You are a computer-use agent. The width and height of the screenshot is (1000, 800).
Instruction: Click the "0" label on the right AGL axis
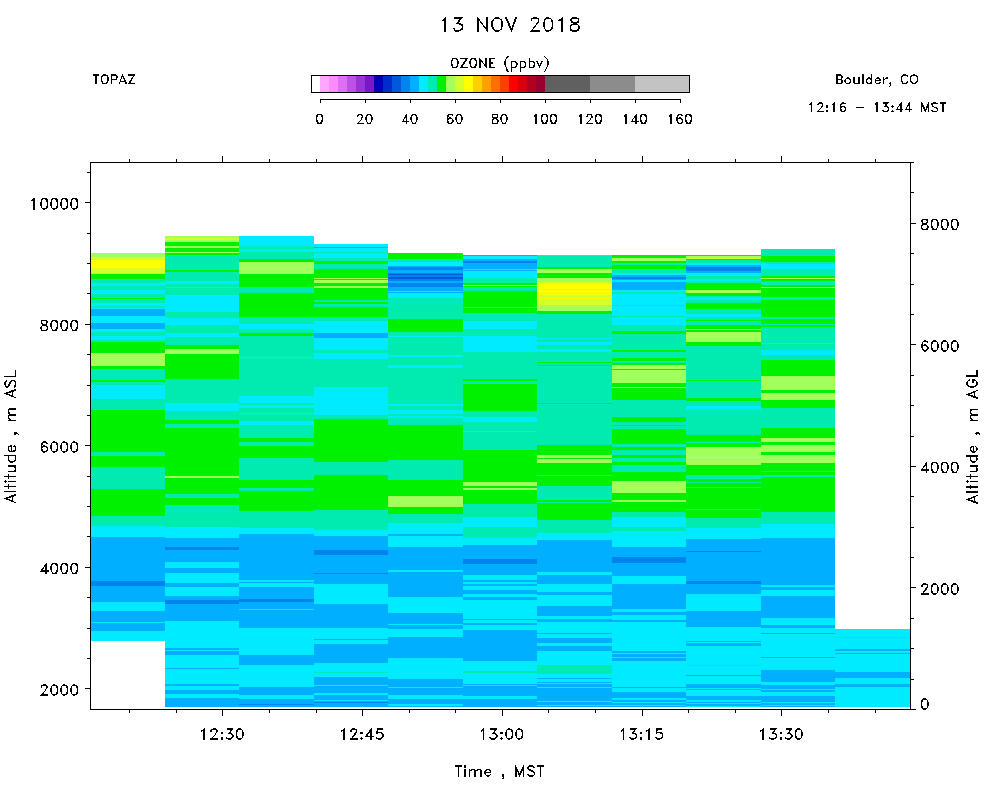(x=925, y=704)
